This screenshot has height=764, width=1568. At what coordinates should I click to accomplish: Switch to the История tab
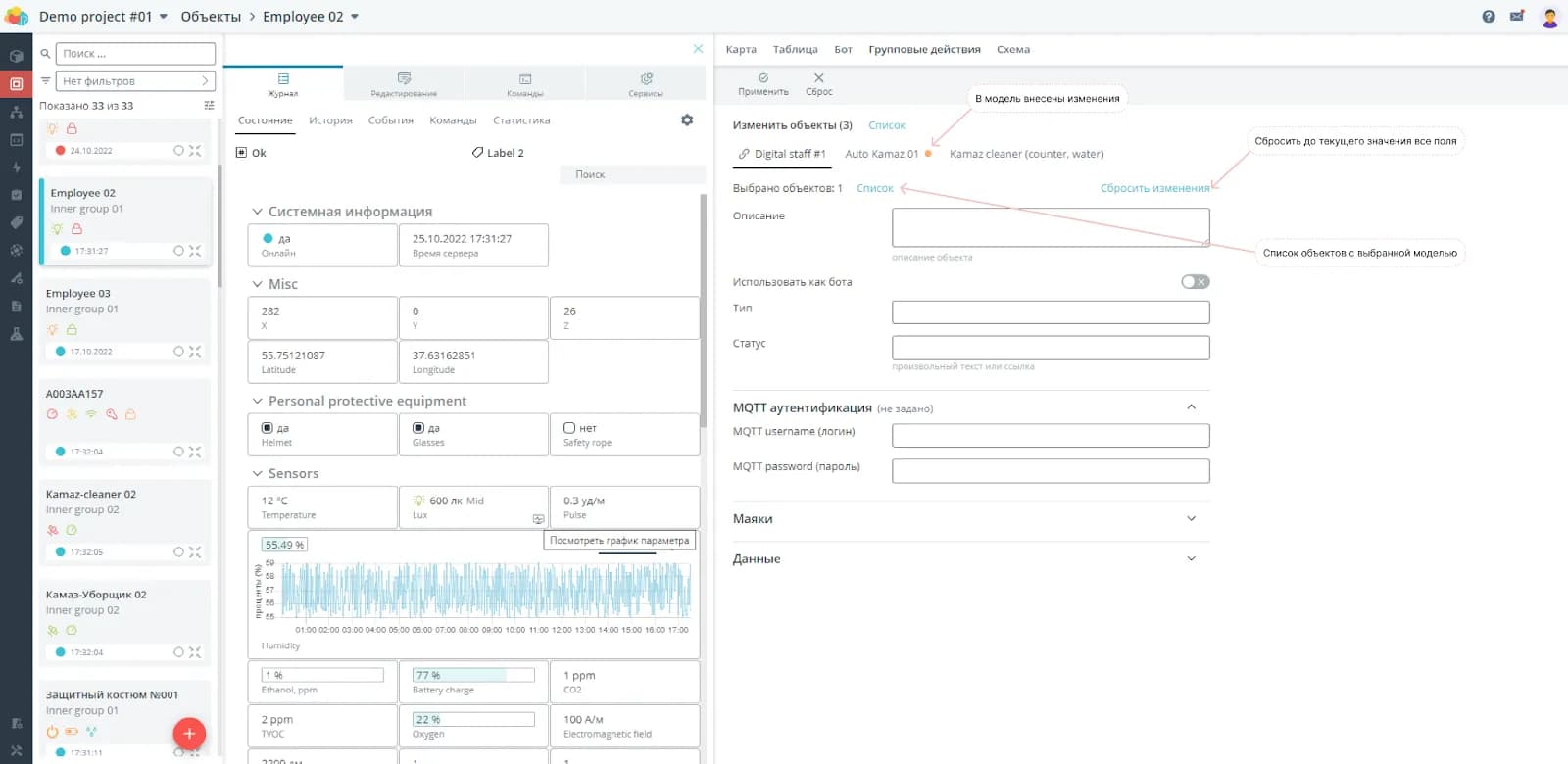pos(330,120)
